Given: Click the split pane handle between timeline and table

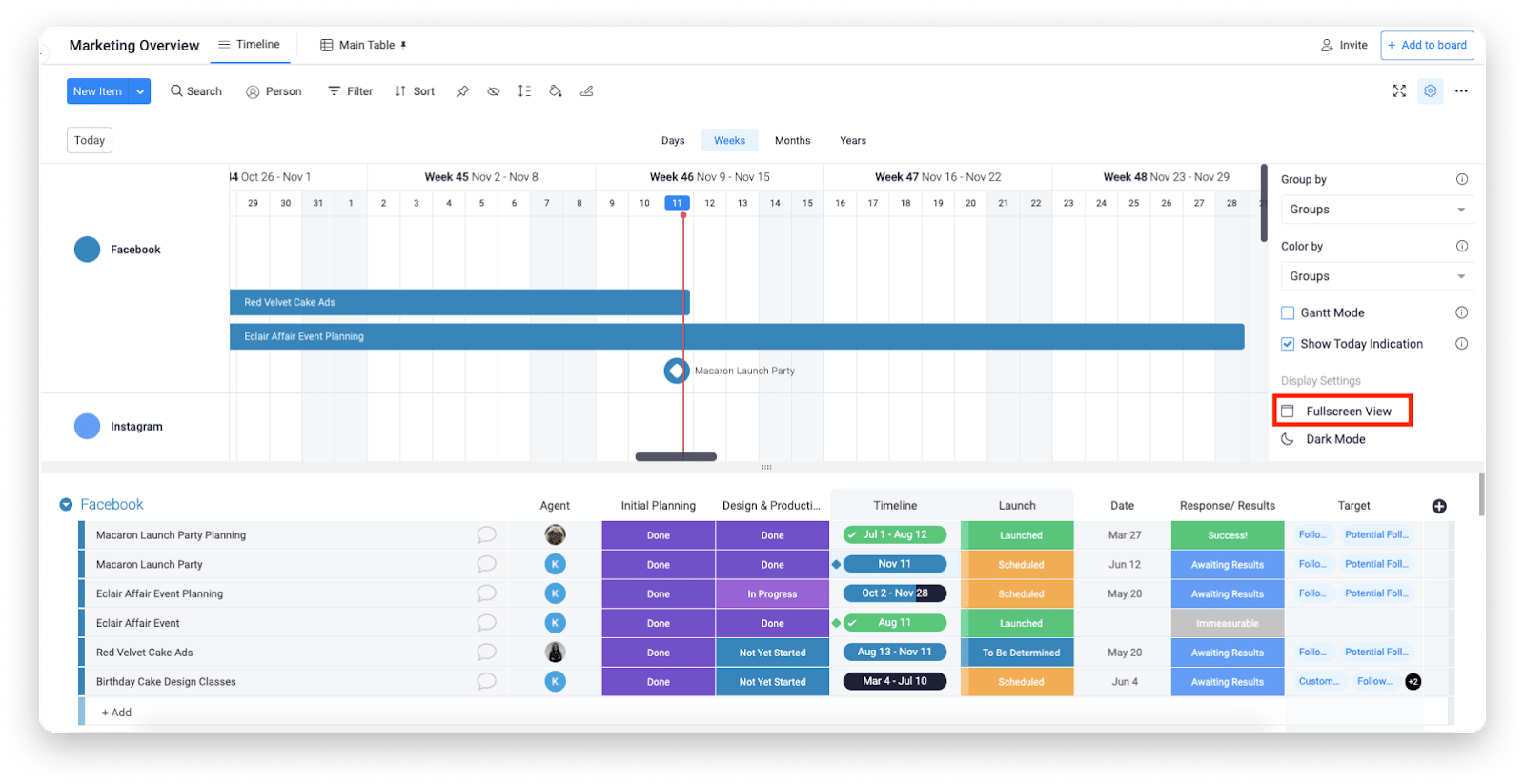Looking at the screenshot, I should 766,467.
